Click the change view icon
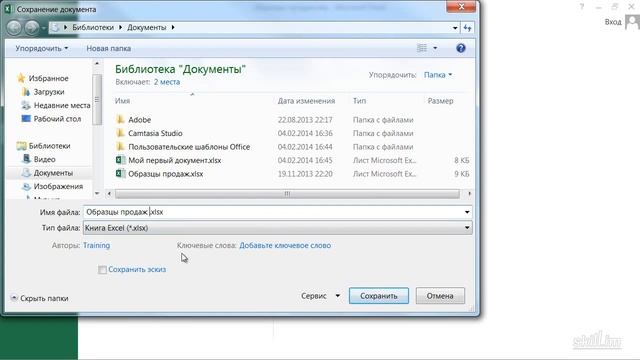This screenshot has height=360, width=640. pos(422,48)
